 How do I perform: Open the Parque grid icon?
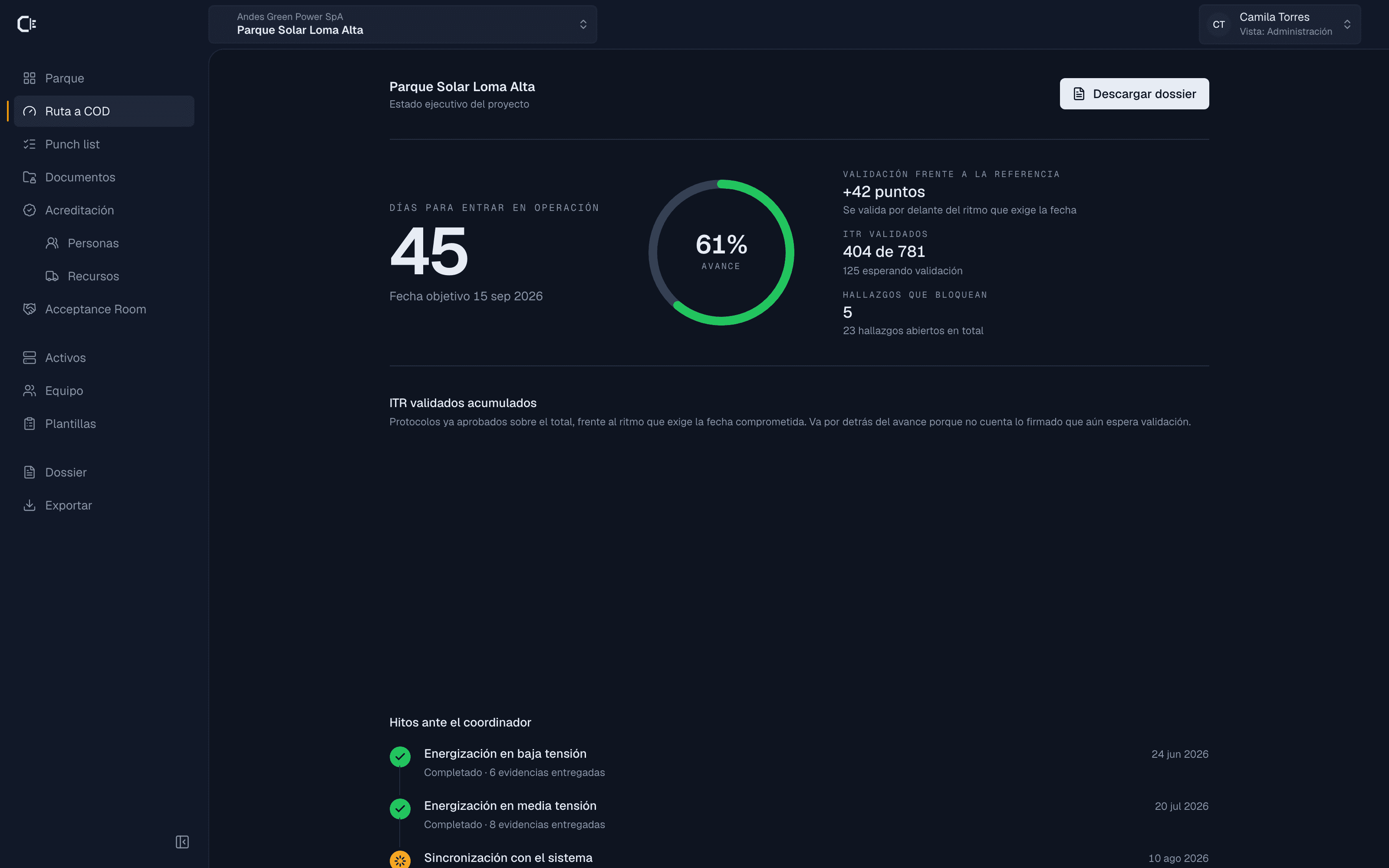29,78
